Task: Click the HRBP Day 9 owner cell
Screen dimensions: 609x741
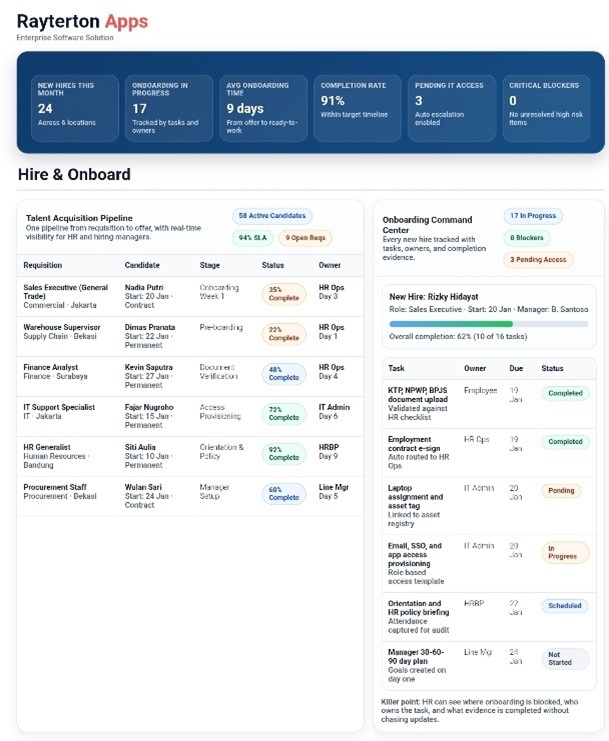Action: (x=328, y=451)
